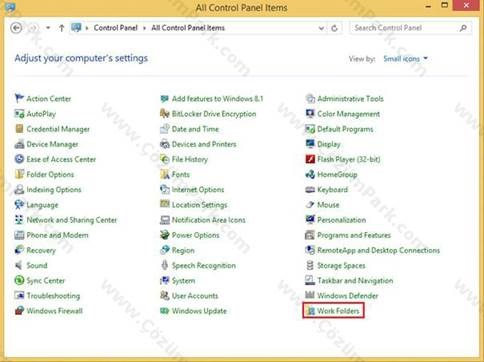Click the computer icon in address bar
The image size is (484, 362).
tap(76, 28)
